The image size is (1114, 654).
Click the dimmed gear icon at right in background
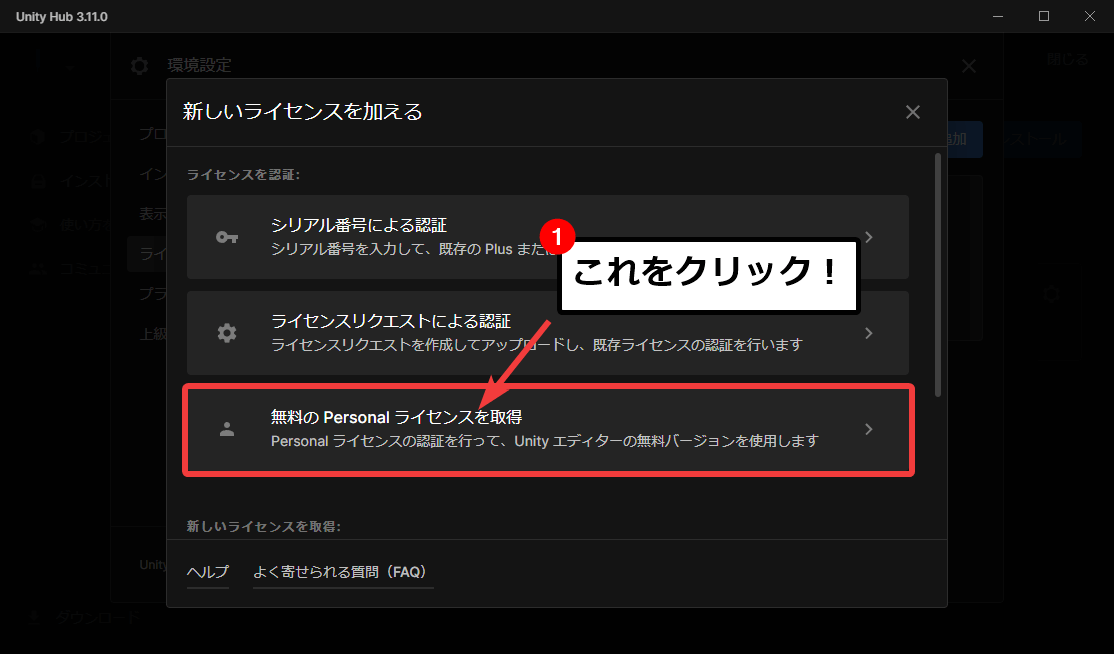pyautogui.click(x=1051, y=294)
